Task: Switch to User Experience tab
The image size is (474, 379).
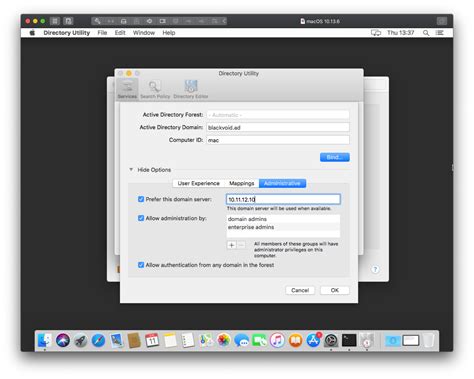Action: click(198, 183)
